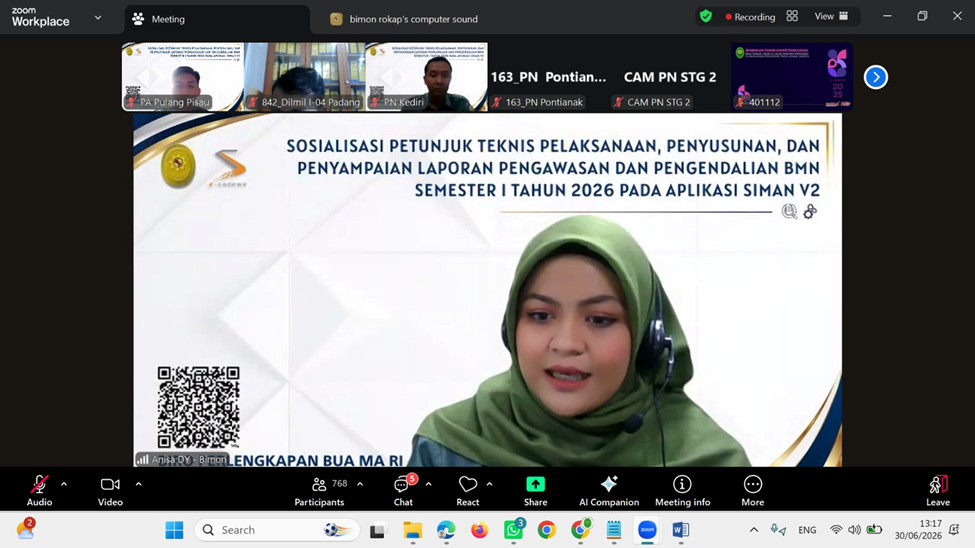Open the Zoom Workplace dropdown chevron
Screen dimensions: 975x548
tap(98, 17)
